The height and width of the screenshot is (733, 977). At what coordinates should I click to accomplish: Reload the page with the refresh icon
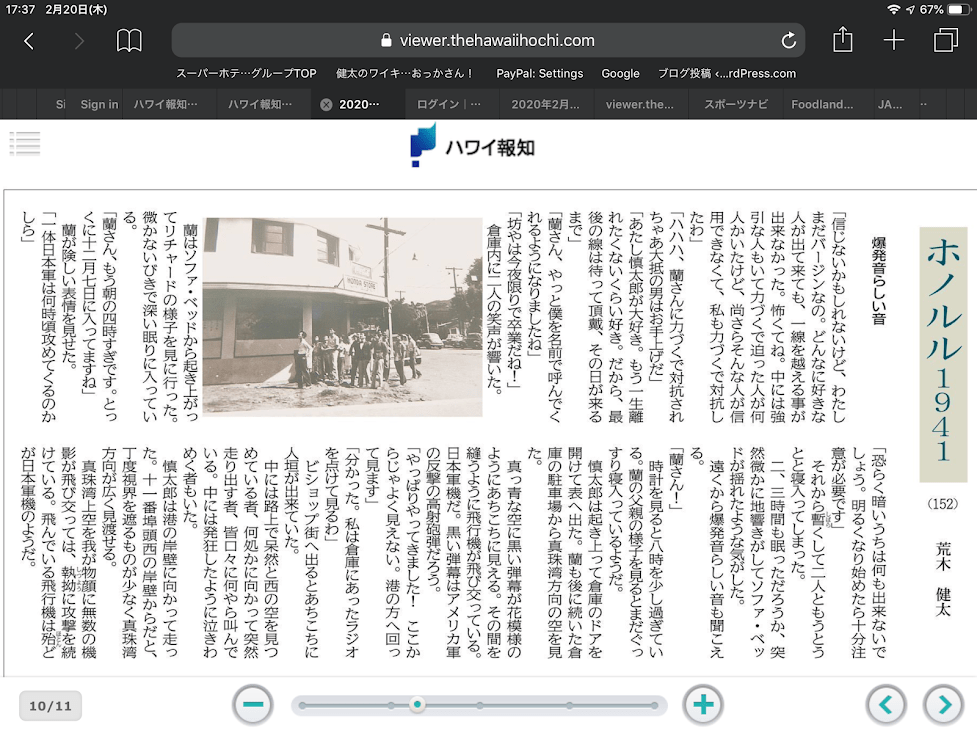click(x=788, y=41)
